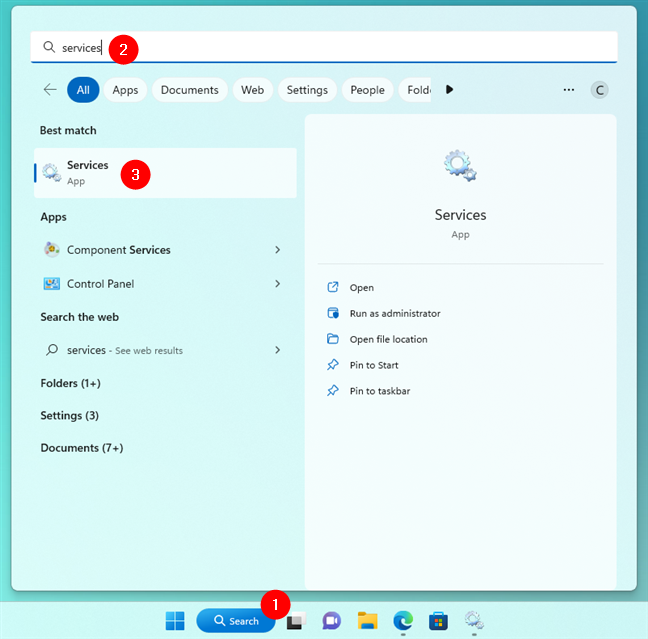Click the Run as administrator shield icon
This screenshot has height=639, width=648.
pos(333,313)
